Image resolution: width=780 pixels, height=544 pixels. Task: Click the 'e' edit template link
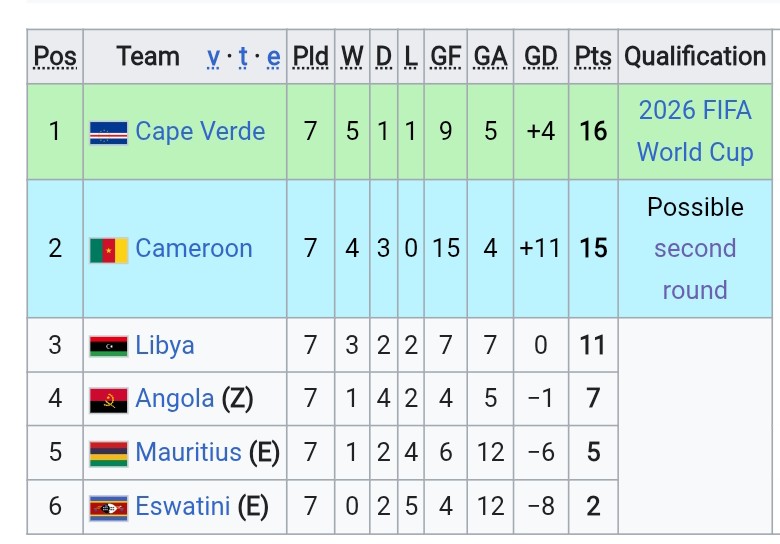pos(273,57)
